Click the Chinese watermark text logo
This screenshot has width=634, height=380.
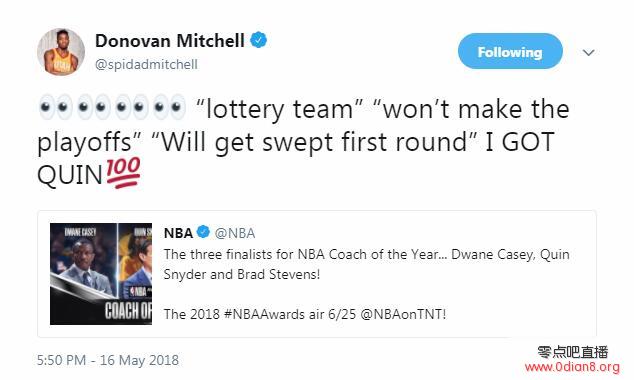573,352
